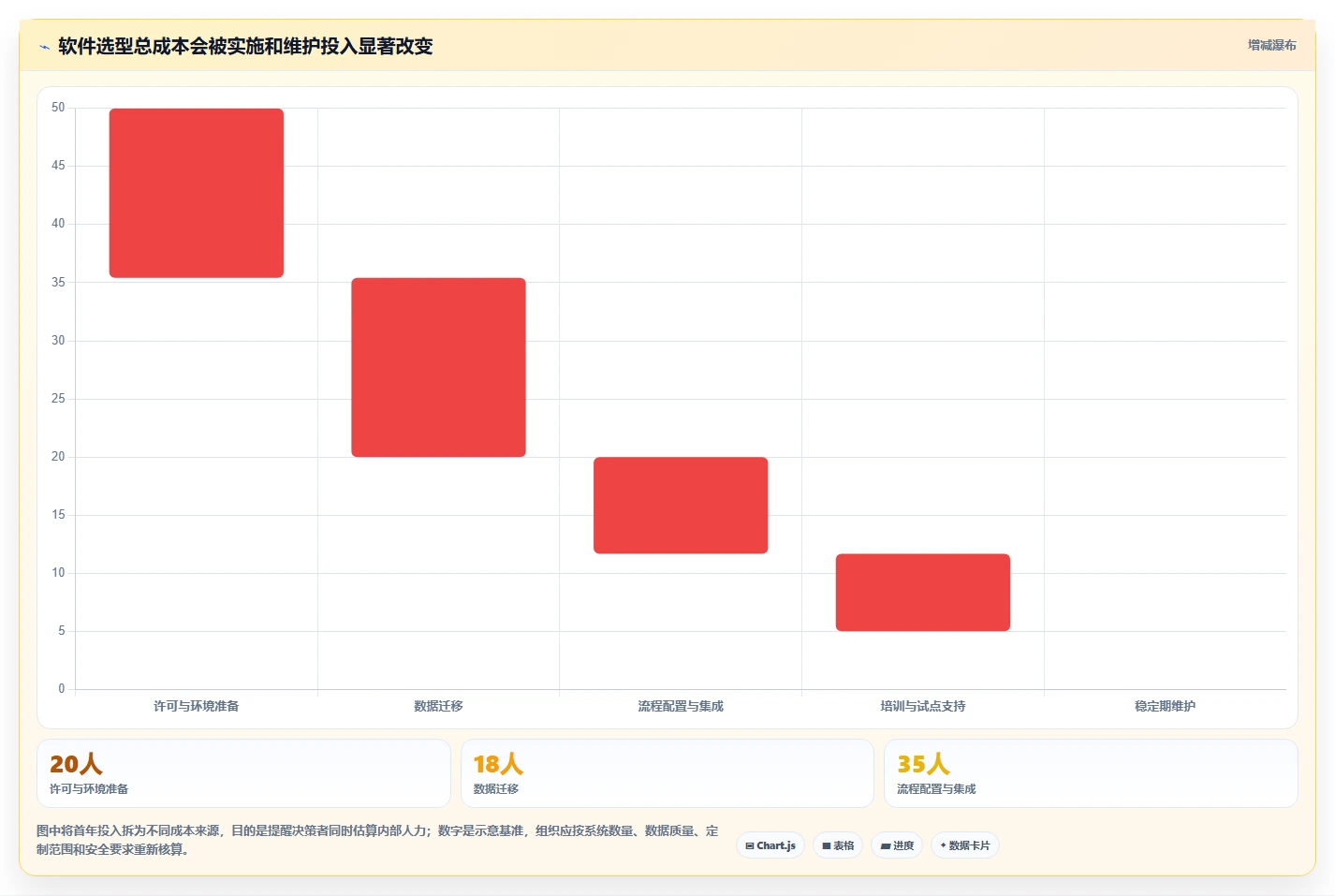The image size is (1335, 896).
Task: Click the 培训与试点支持 axis label
Action: coord(923,706)
